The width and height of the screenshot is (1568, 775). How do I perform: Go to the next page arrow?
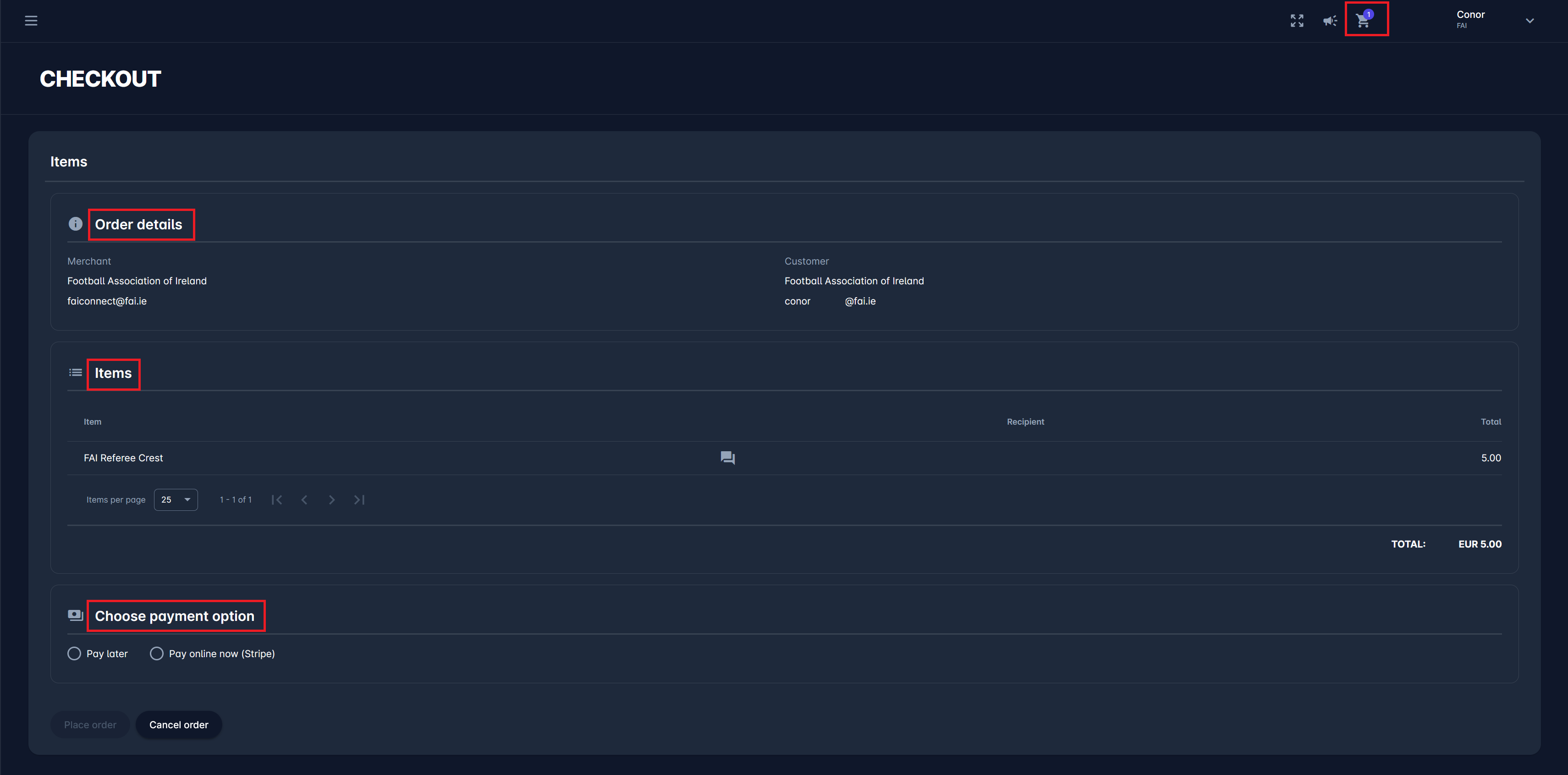pos(332,500)
